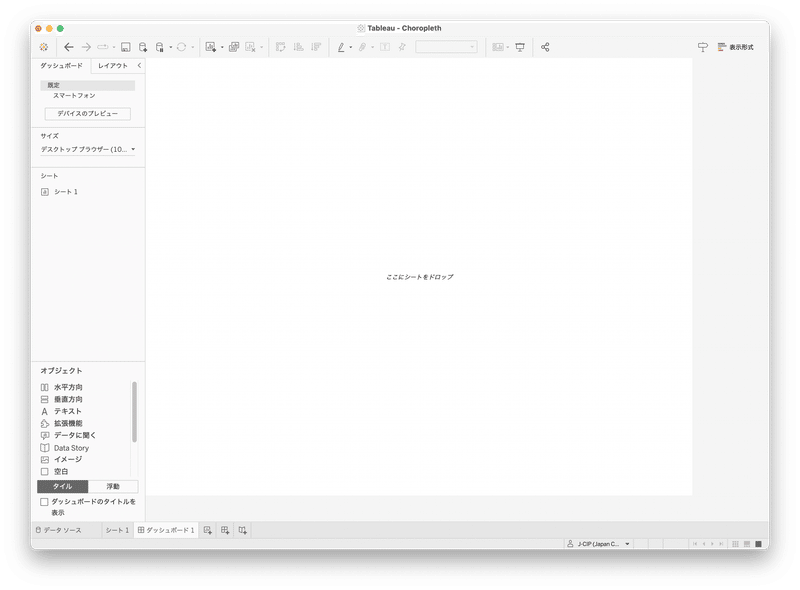The width and height of the screenshot is (800, 590).
Task: Click the デバイスのプレビュー button
Action: click(x=88, y=113)
